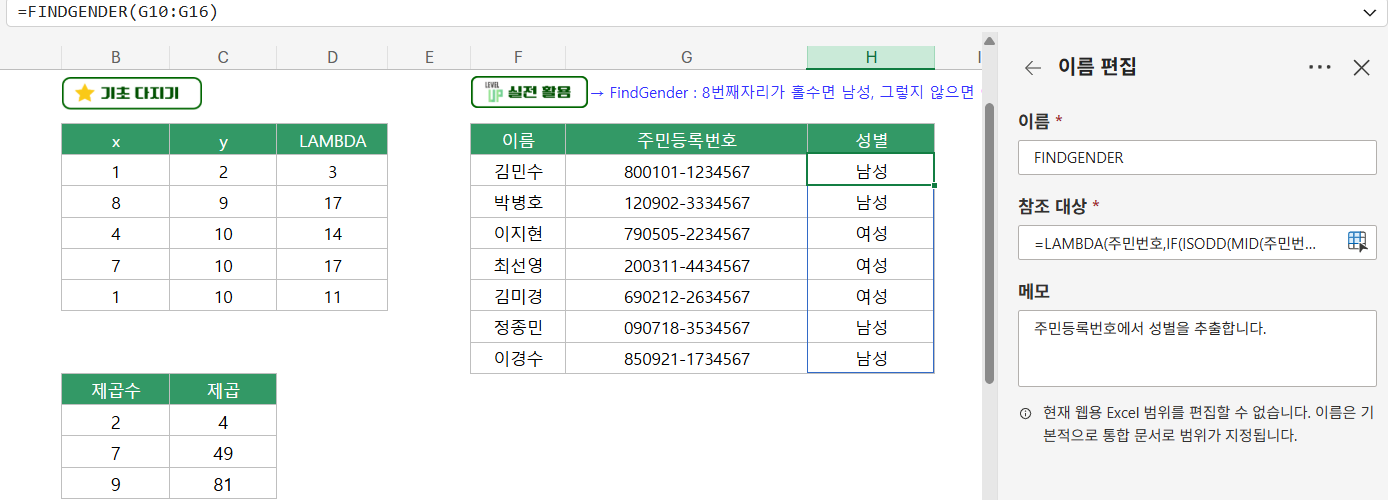Select the cell with value 81
The width and height of the screenshot is (1388, 500).
coord(223,482)
